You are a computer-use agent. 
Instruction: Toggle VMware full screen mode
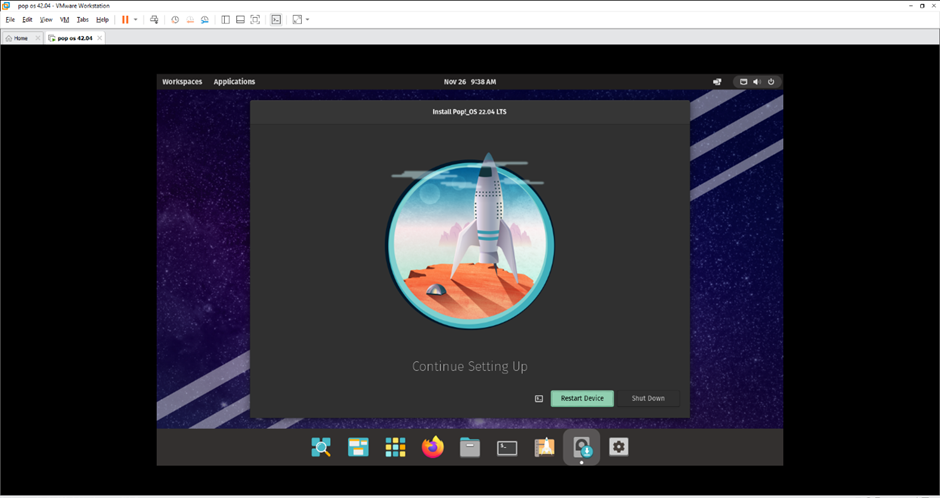pos(255,19)
